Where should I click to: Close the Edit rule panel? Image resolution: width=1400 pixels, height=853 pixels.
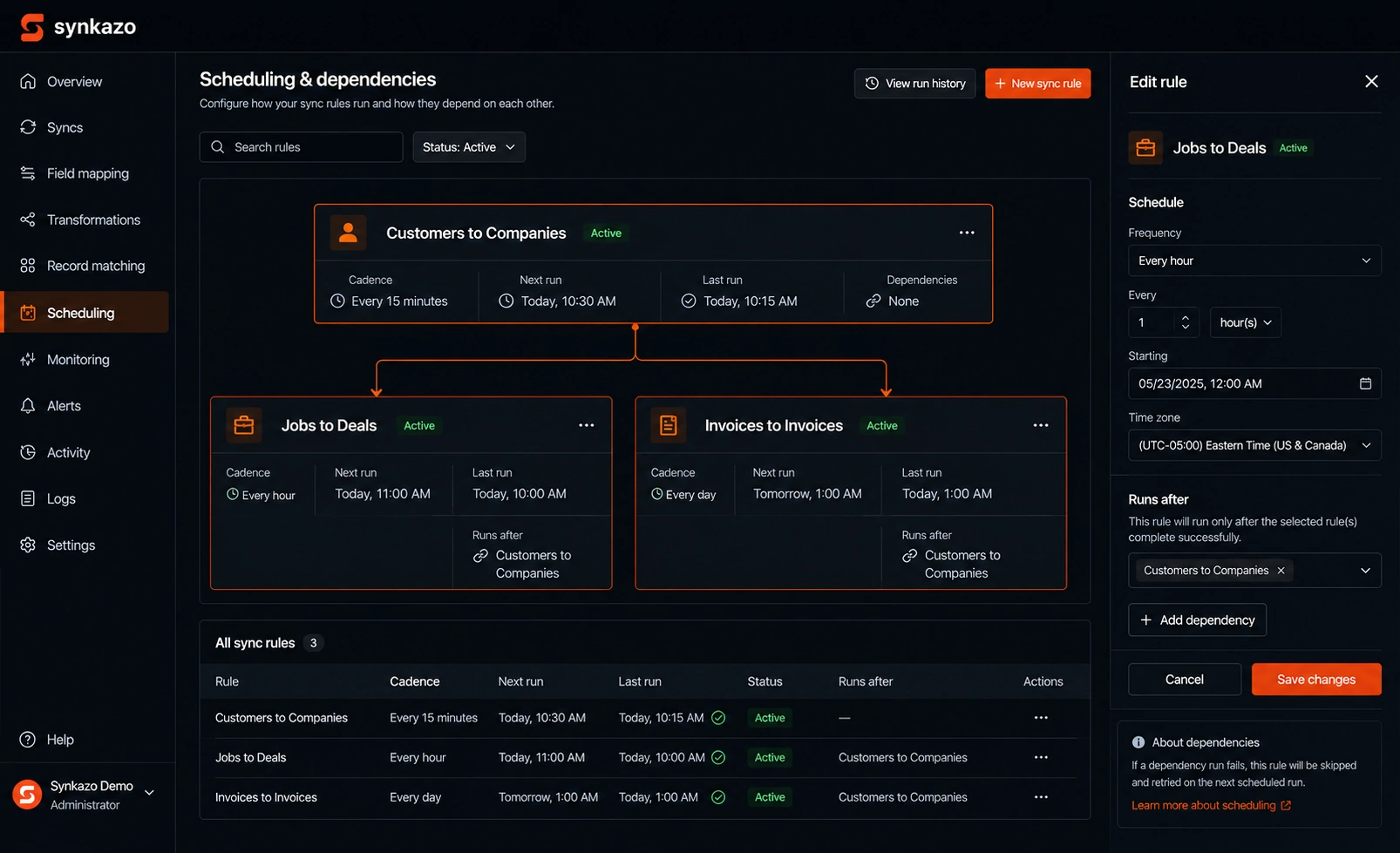pos(1371,81)
